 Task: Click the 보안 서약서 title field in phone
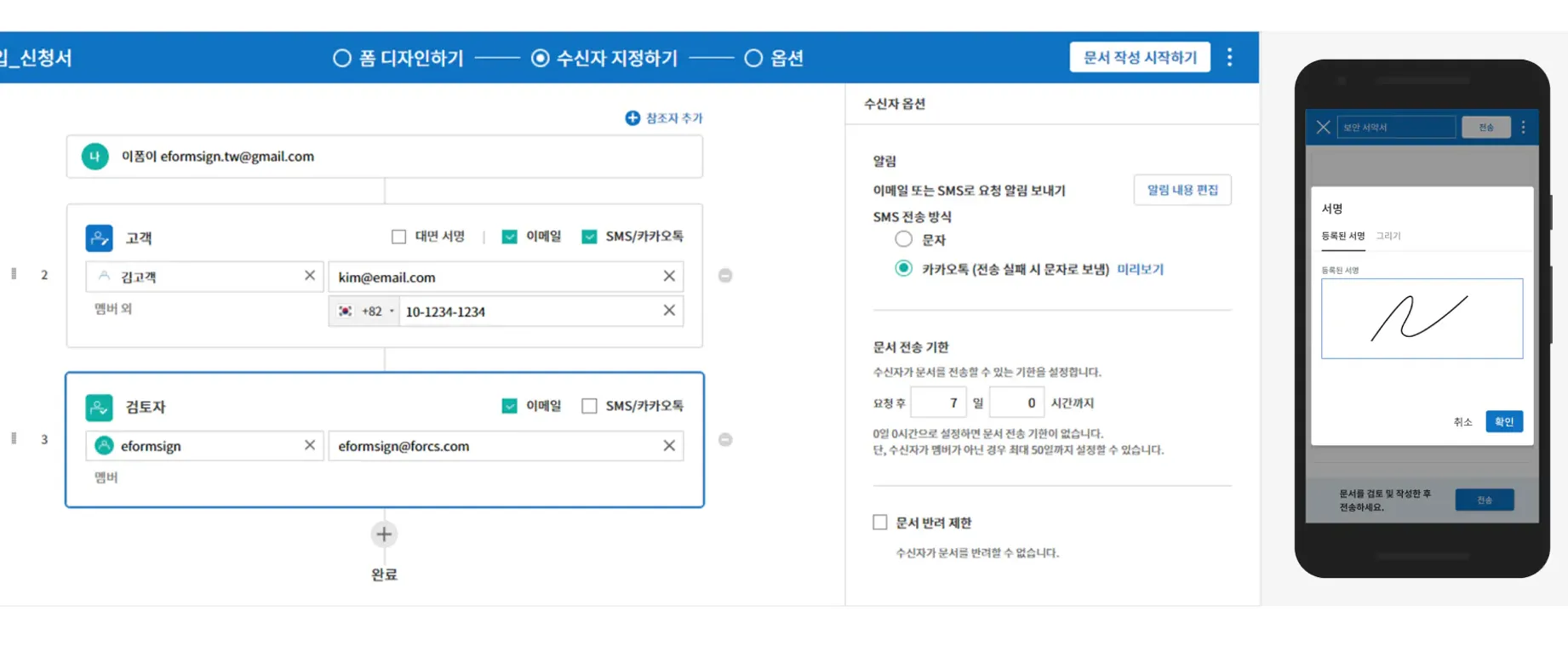click(x=1396, y=127)
